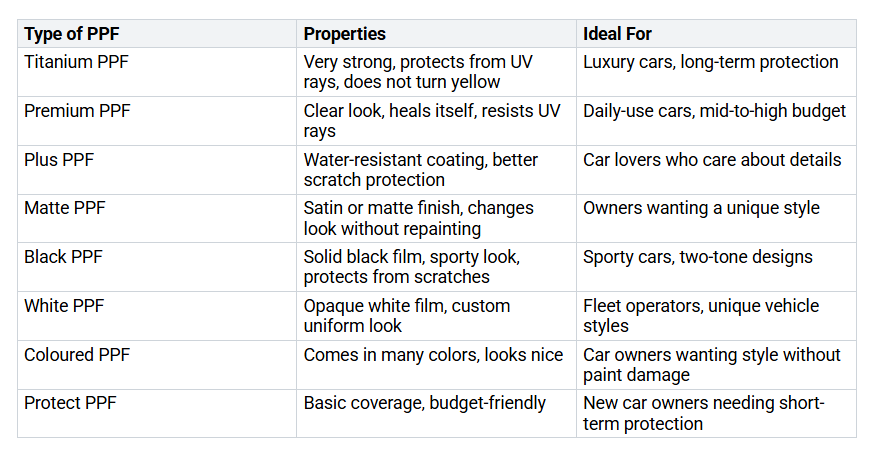Select the Titanium PPF cell
Image resolution: width=874 pixels, height=459 pixels.
pos(77,62)
